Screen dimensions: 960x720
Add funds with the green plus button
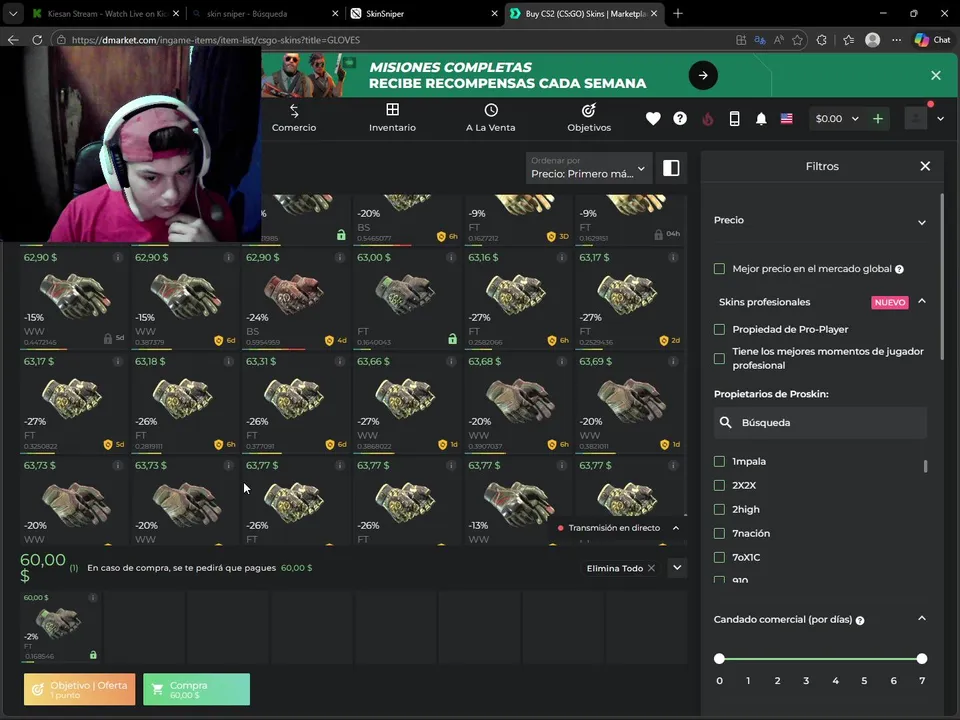pos(878,119)
